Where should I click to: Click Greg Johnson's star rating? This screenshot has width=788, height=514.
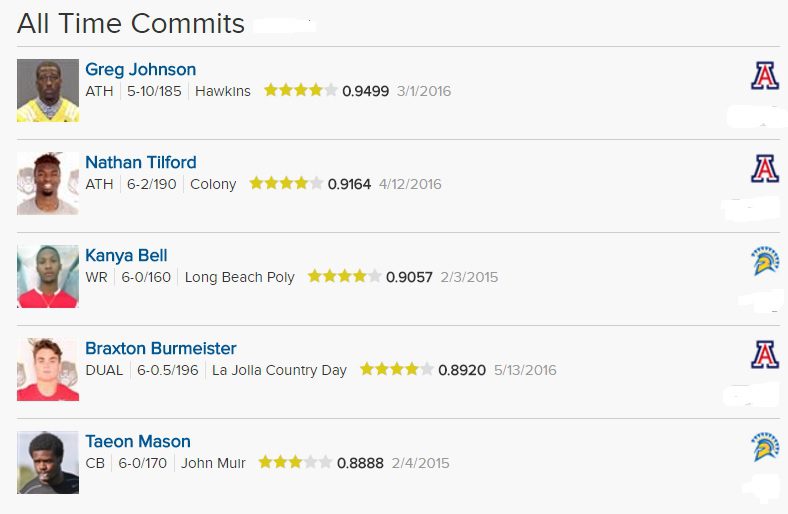pos(300,91)
